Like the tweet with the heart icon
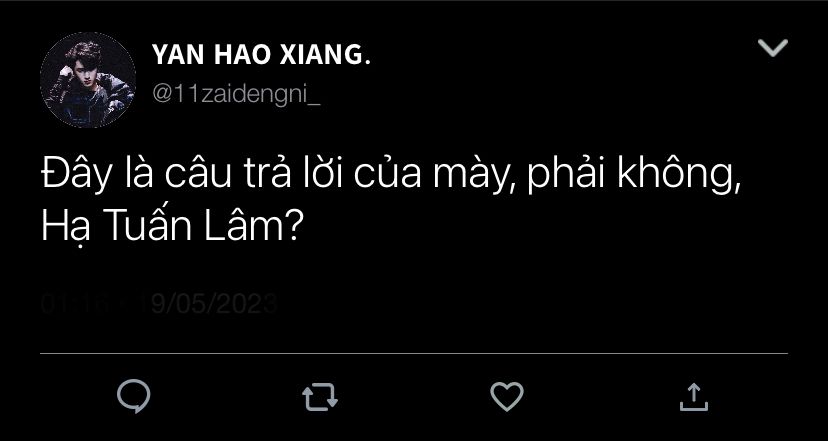Viewport: 828px width, 441px height. (x=506, y=397)
